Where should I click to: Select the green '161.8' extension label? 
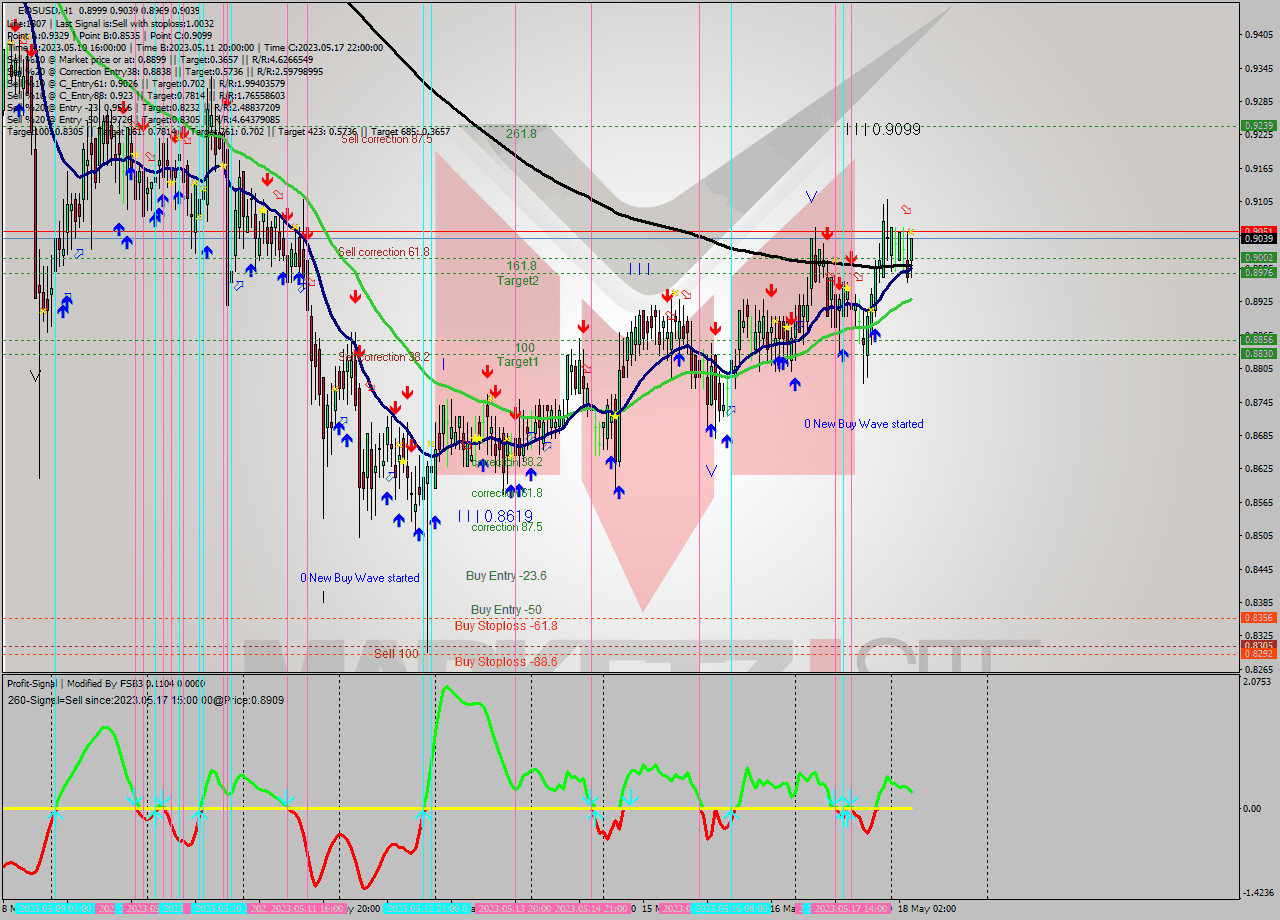pyautogui.click(x=521, y=266)
